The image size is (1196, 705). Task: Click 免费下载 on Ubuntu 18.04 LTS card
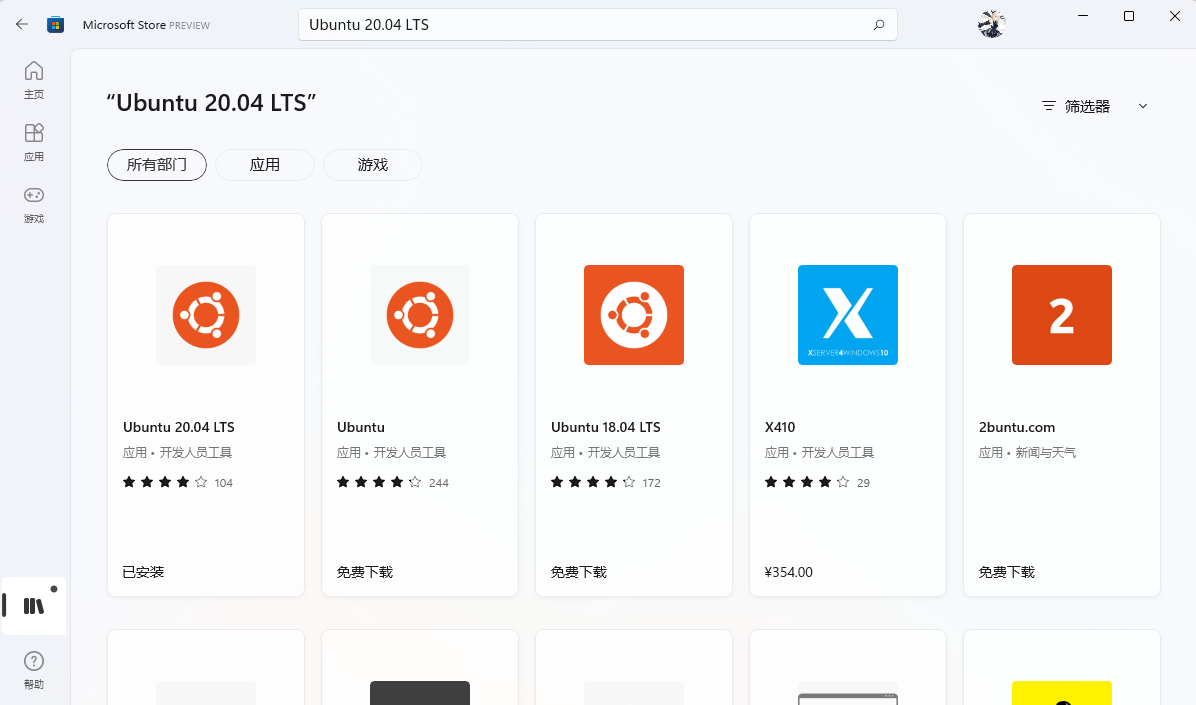[579, 572]
